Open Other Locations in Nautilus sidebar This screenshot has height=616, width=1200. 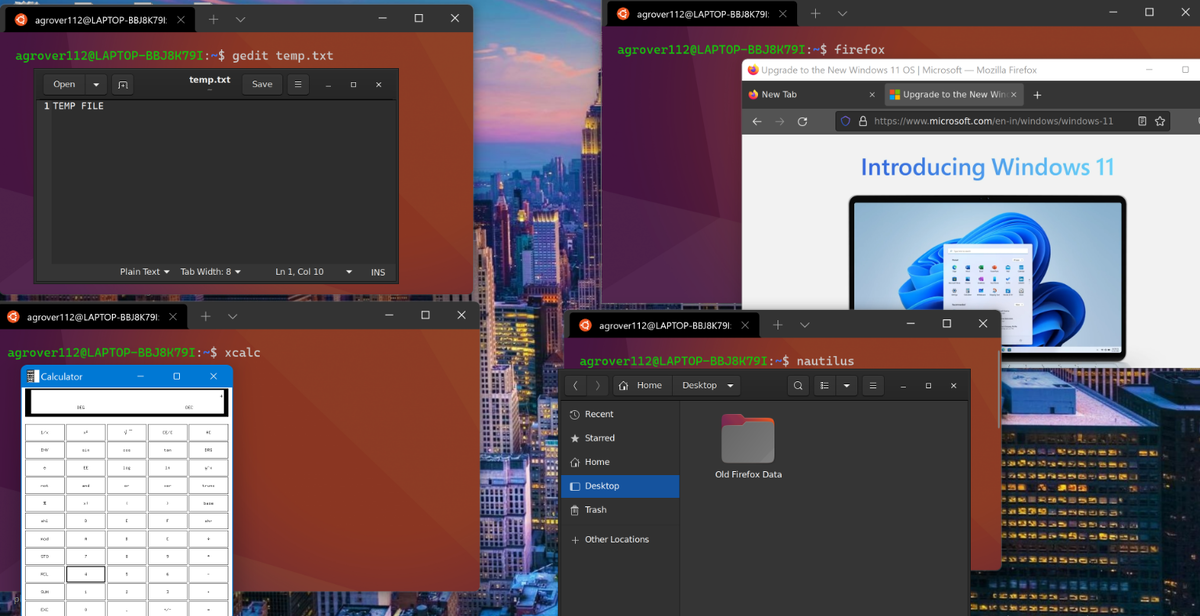620,540
